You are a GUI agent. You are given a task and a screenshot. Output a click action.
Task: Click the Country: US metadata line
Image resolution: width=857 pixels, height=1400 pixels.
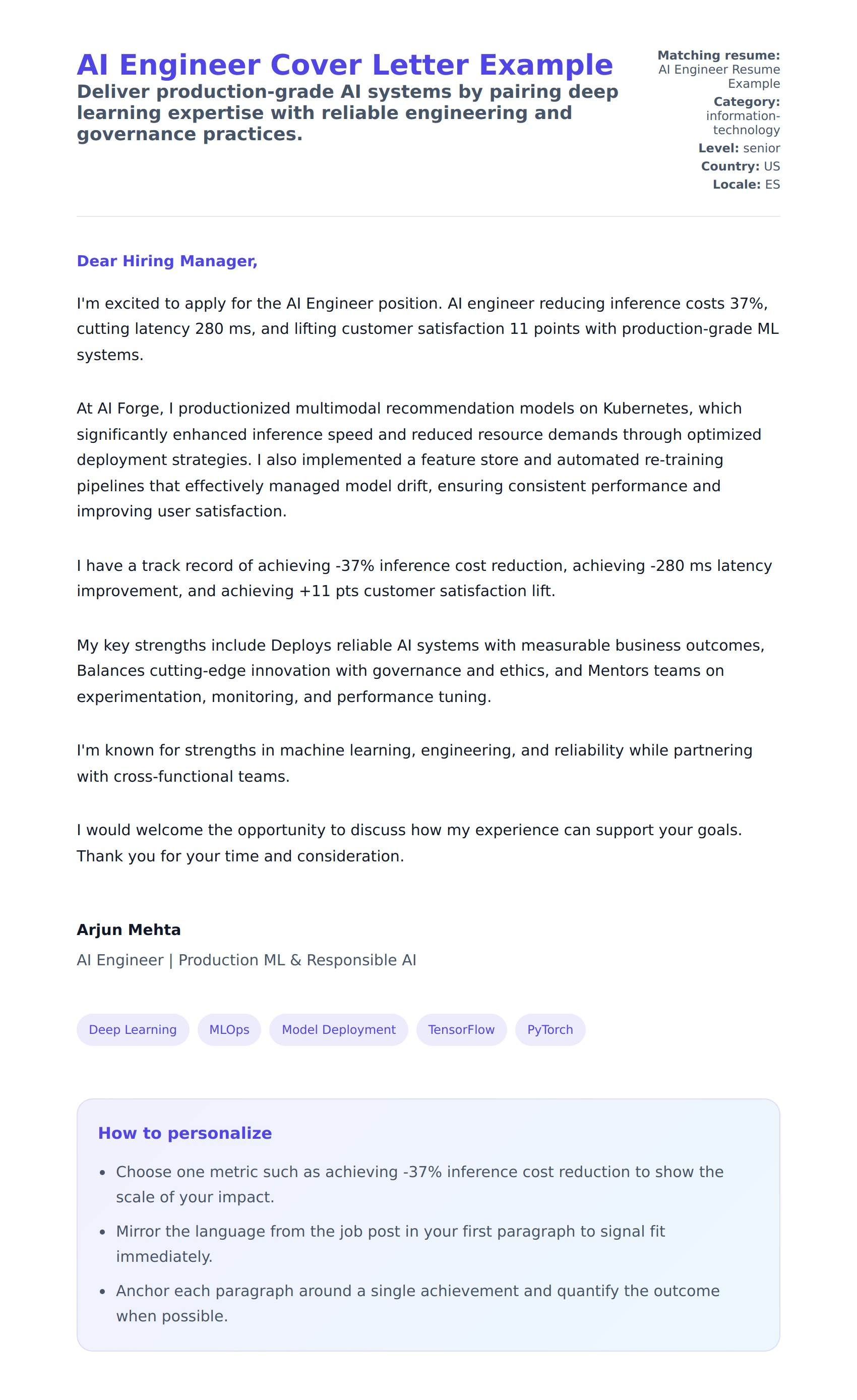[x=740, y=166]
